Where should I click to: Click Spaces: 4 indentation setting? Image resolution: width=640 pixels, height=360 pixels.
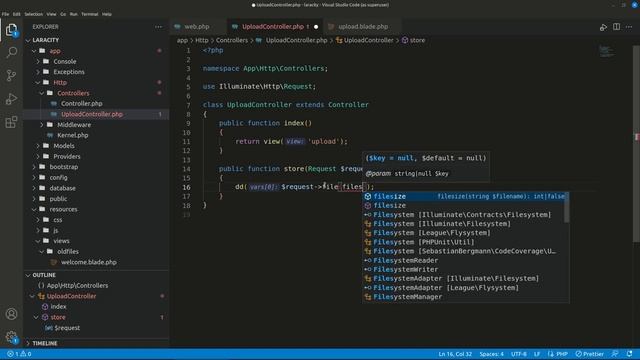tap(491, 354)
